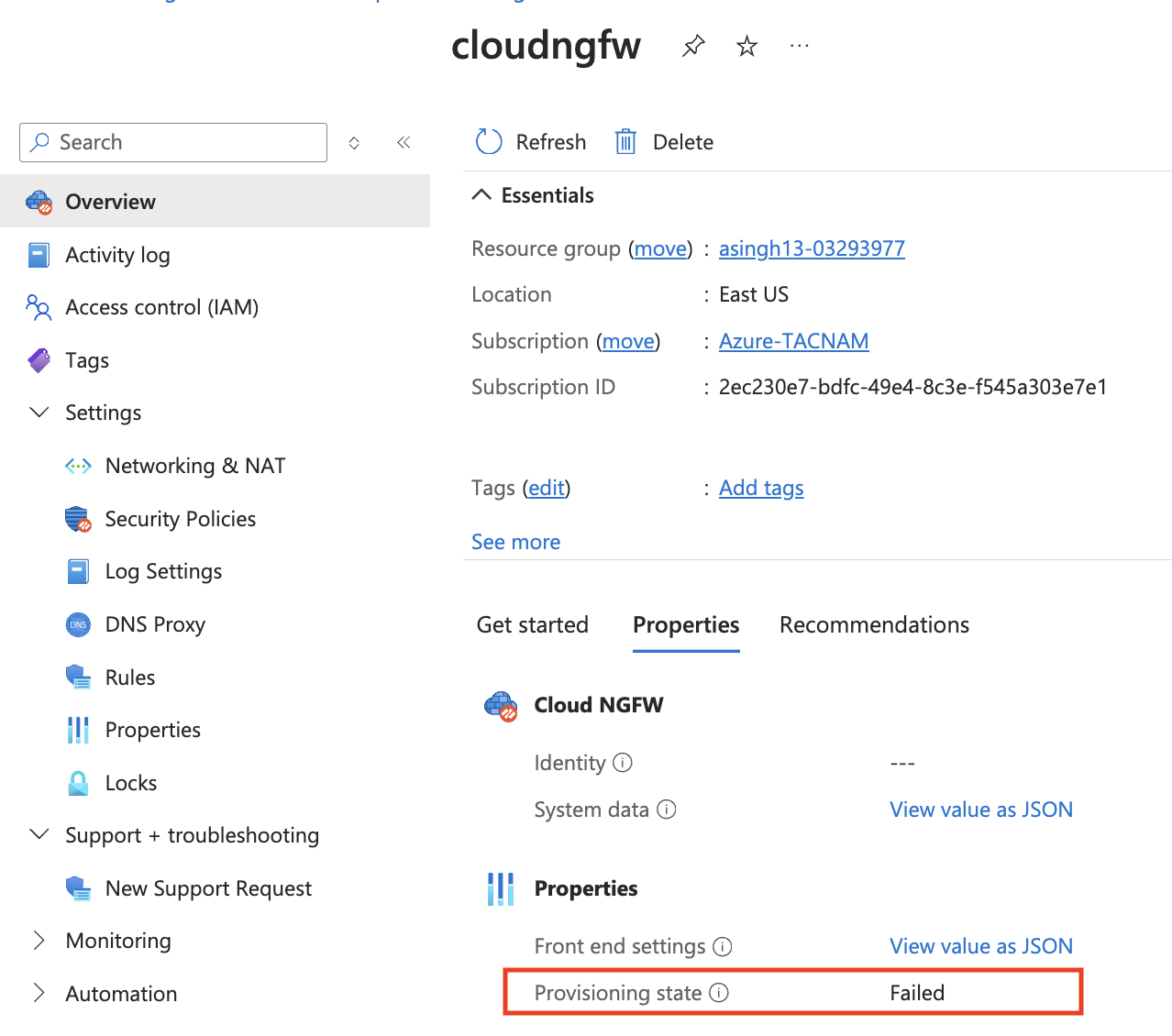Switch to the Get started tab
Screen dimensions: 1172x1036
tap(532, 625)
